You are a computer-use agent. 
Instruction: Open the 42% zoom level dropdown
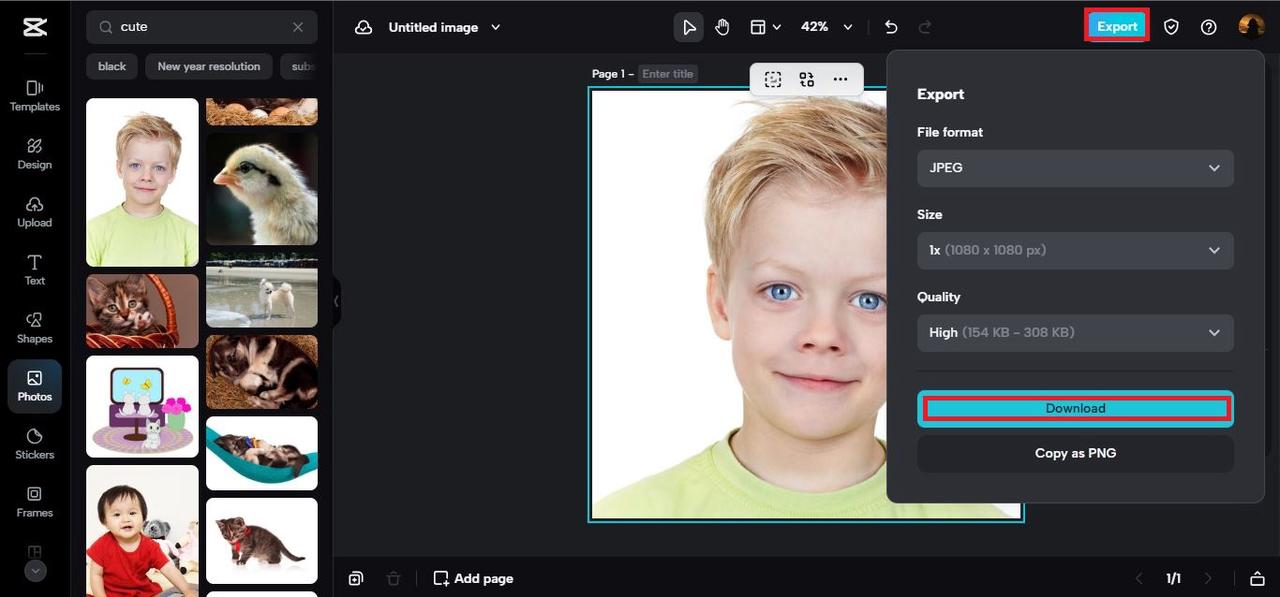[x=827, y=27]
